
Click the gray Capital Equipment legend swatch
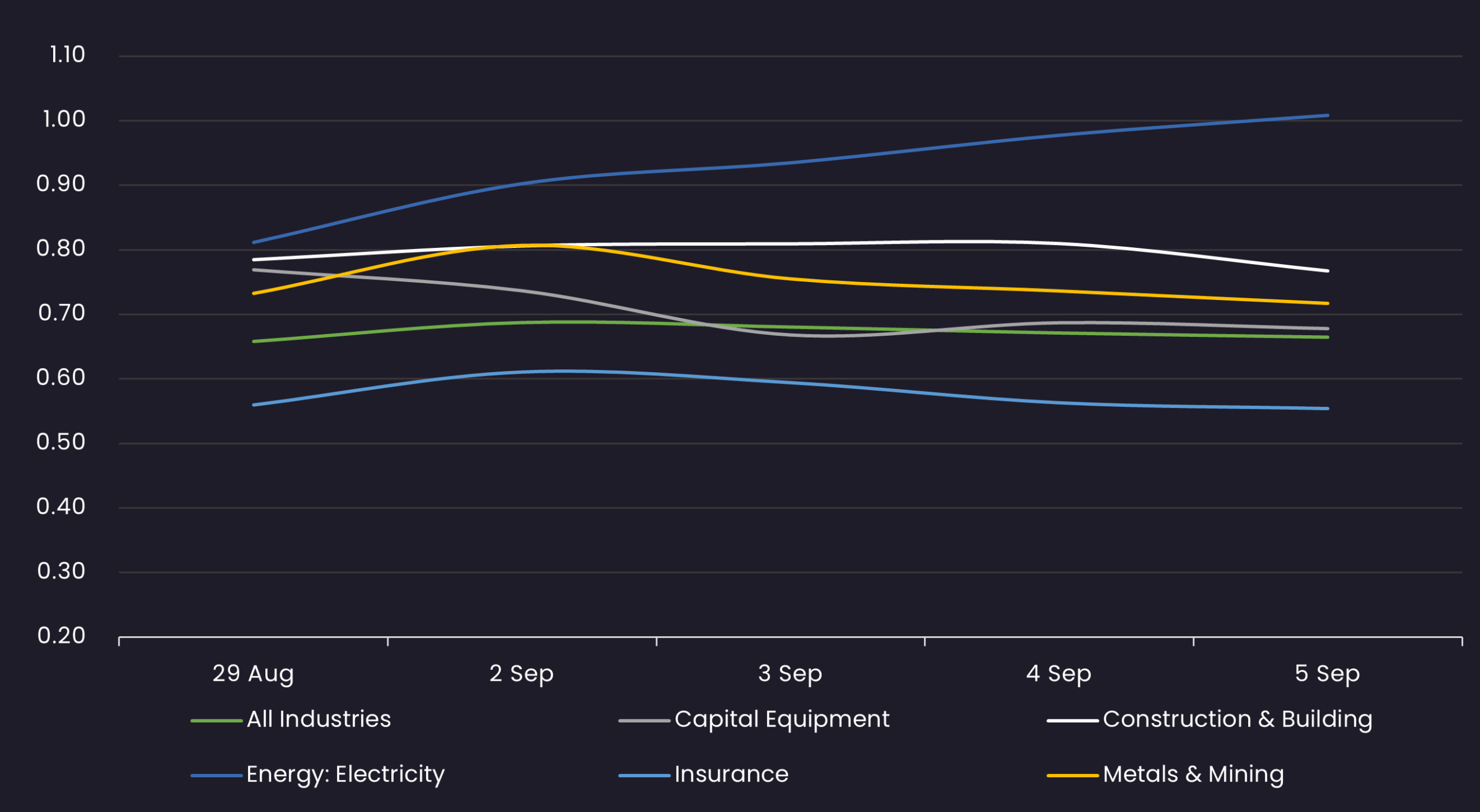[x=644, y=721]
